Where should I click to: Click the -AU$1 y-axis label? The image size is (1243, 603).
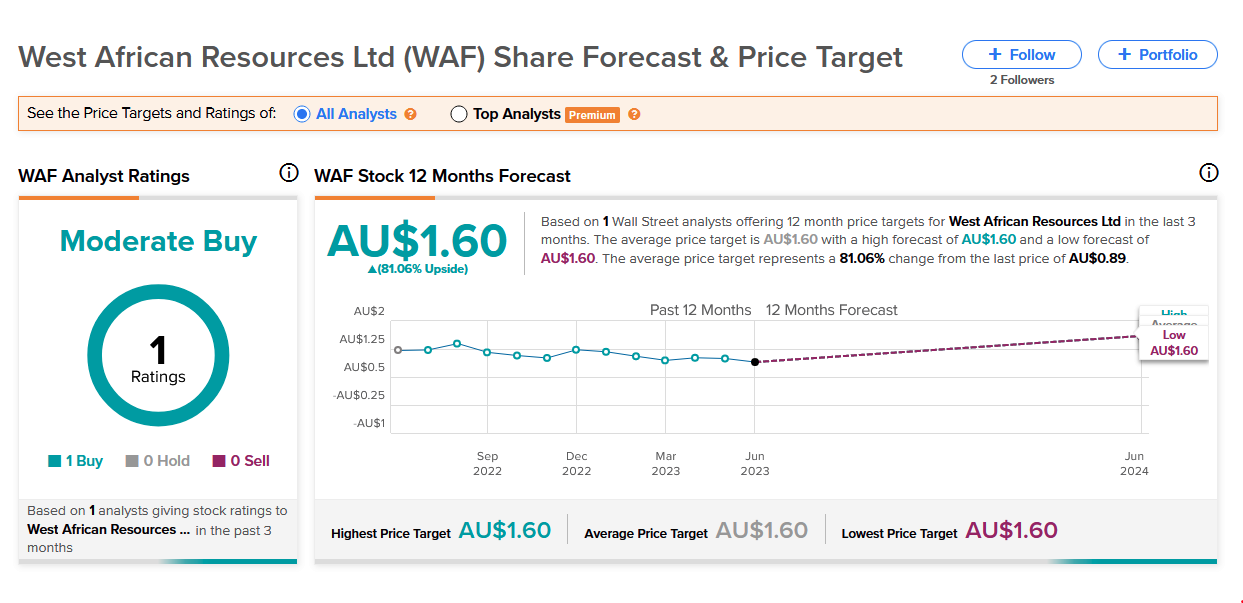point(369,423)
